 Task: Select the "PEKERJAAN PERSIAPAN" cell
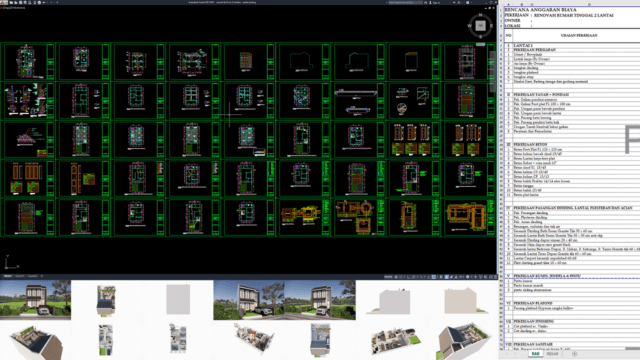click(534, 50)
